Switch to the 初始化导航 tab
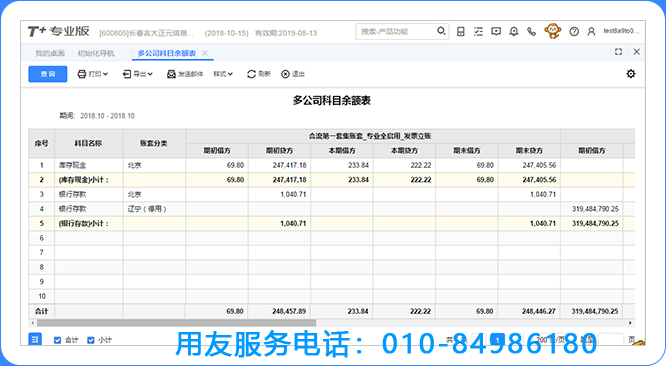Screen dimensions: 666x366 pos(96,53)
